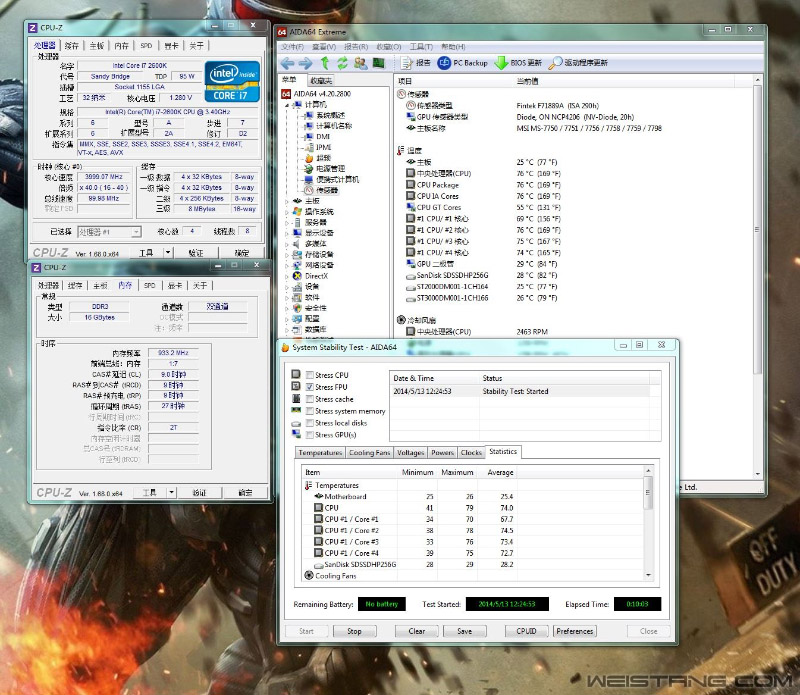Expand the 操作系统 operating system node
The width and height of the screenshot is (800, 695).
click(x=287, y=212)
